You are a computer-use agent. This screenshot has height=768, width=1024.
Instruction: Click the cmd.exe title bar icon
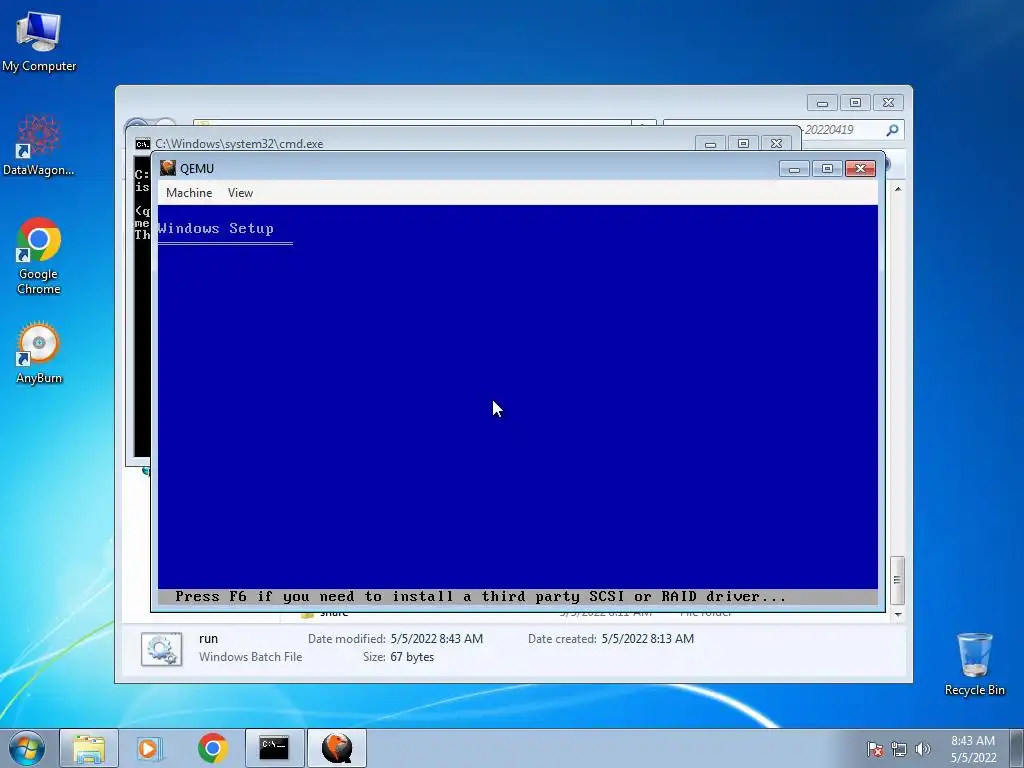click(142, 144)
